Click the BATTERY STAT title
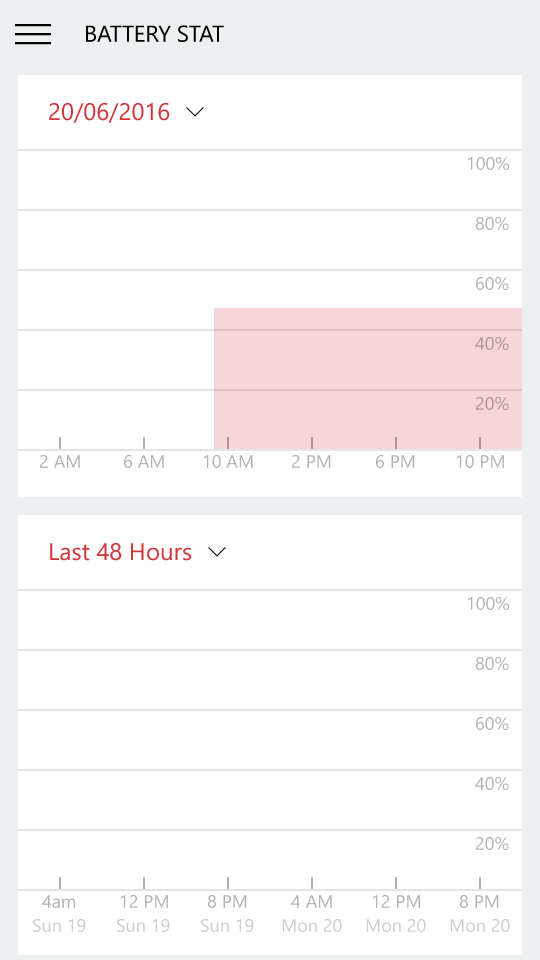 [x=154, y=34]
